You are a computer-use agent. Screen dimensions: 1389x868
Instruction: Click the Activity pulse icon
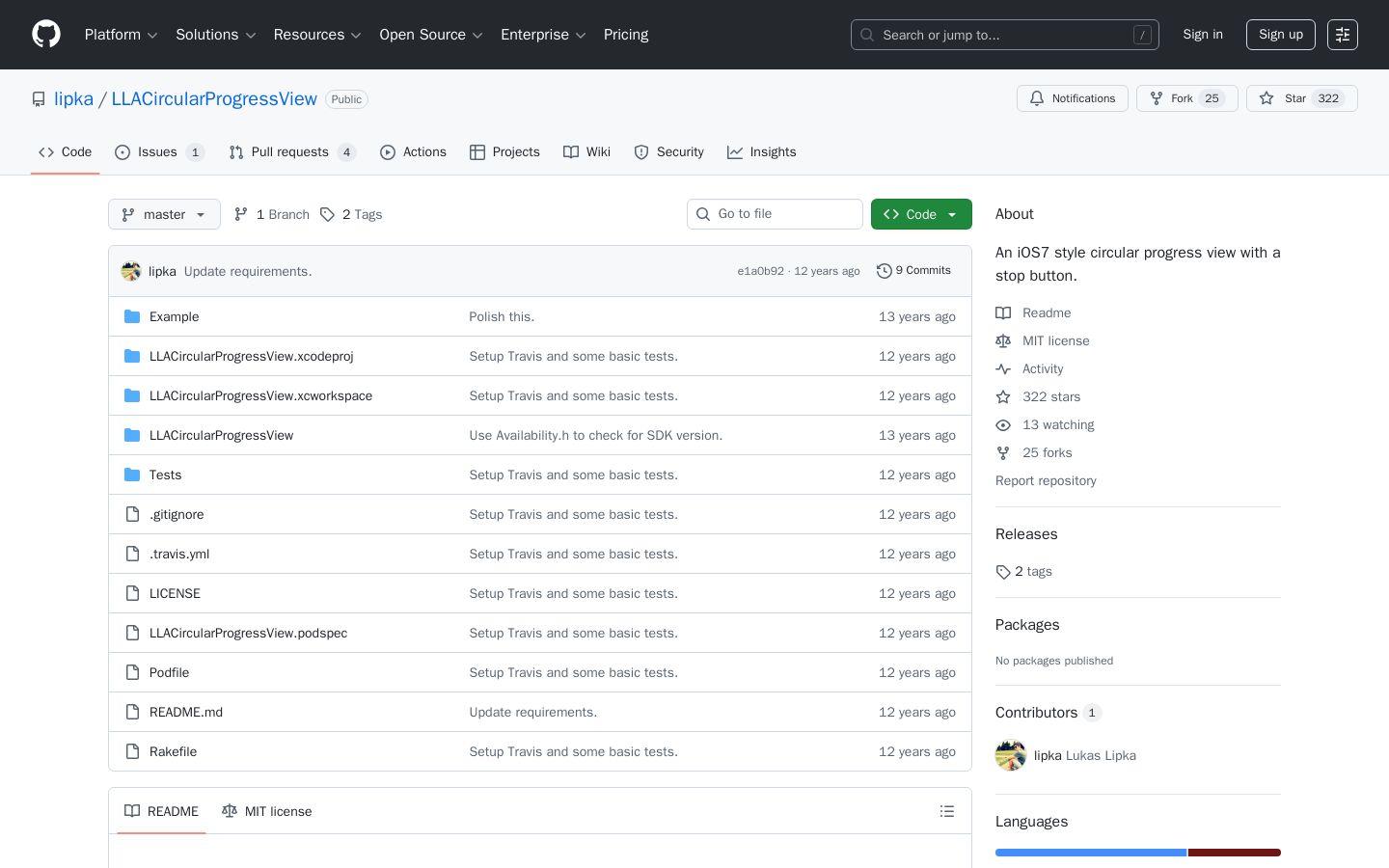click(1003, 368)
